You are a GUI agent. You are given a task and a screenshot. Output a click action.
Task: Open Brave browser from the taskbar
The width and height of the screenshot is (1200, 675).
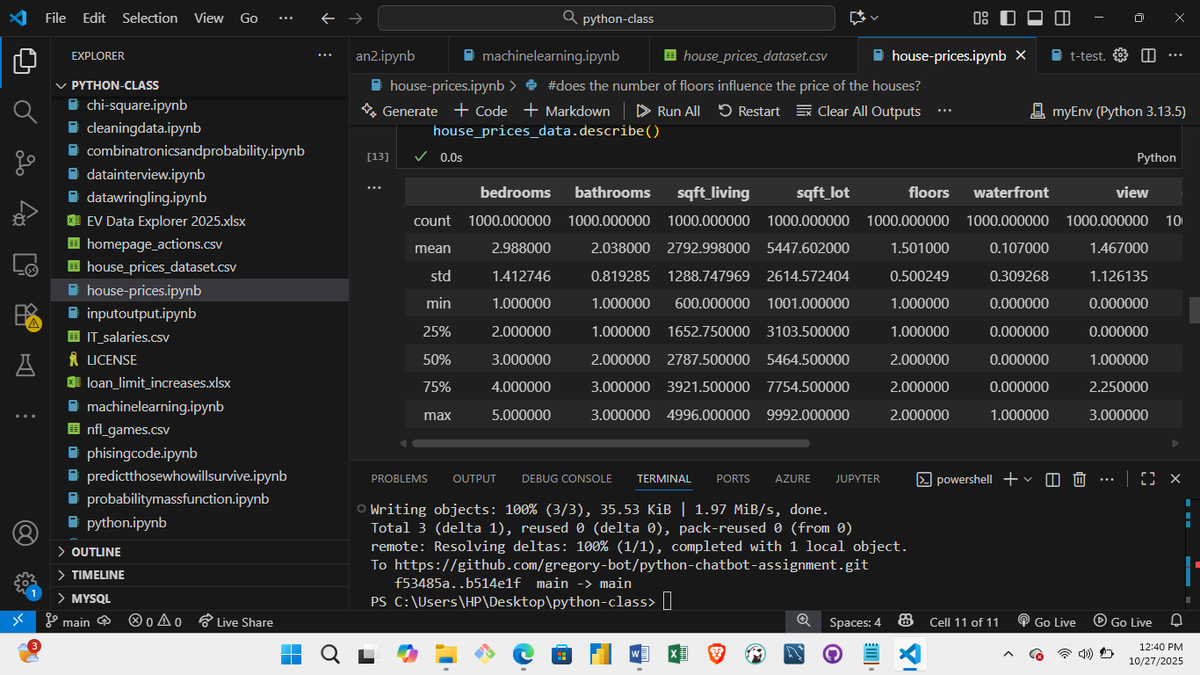pyautogui.click(x=717, y=653)
